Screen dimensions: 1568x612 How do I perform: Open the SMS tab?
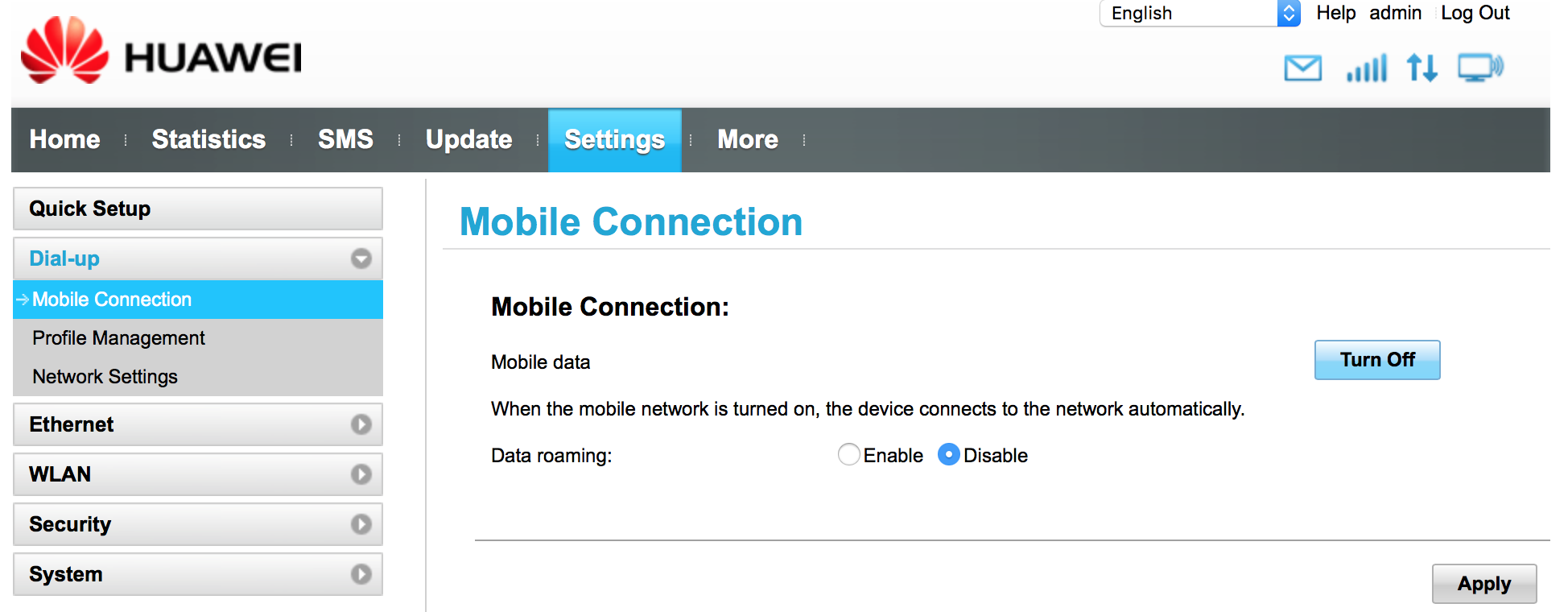point(345,139)
